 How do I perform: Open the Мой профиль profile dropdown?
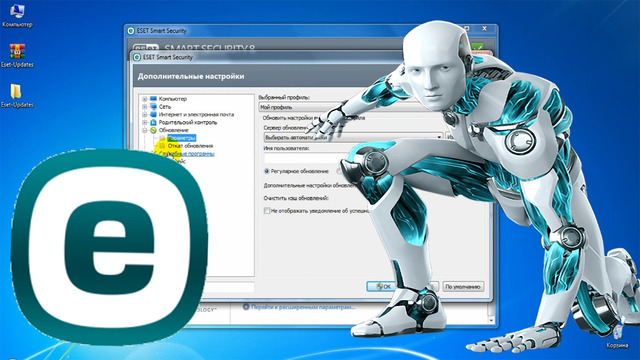(335, 107)
